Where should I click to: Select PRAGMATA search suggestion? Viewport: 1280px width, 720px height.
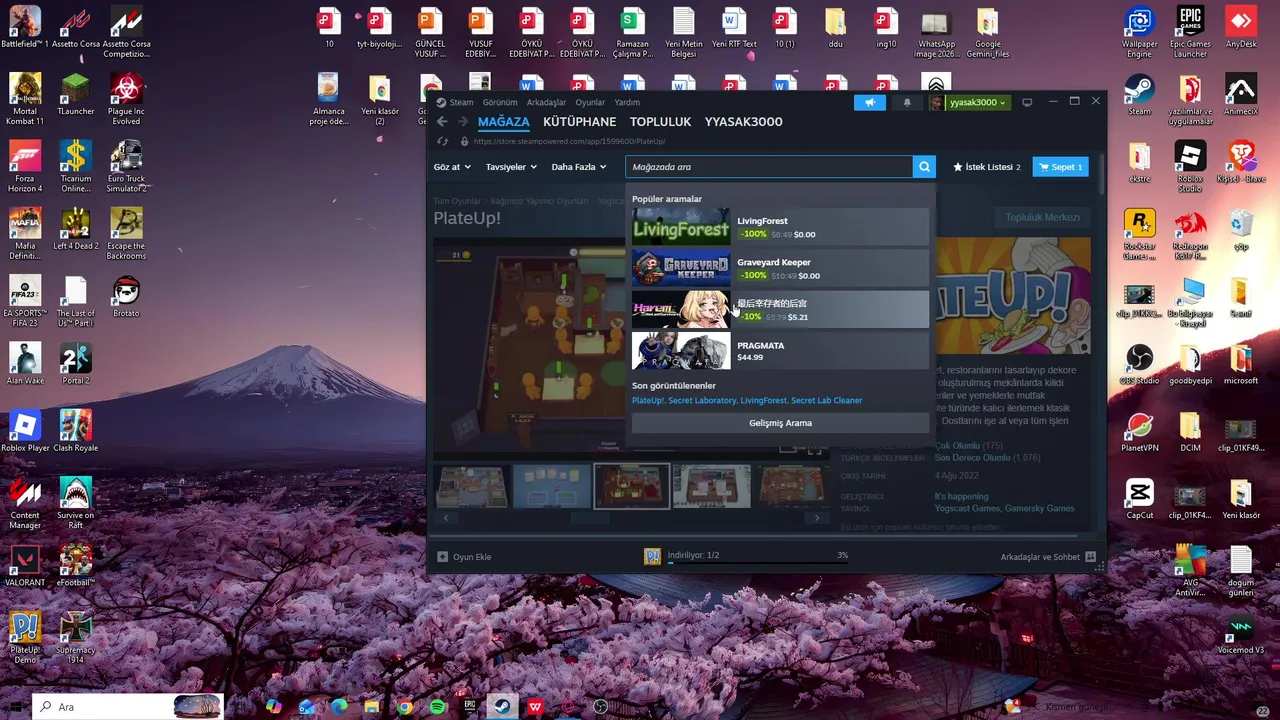coord(780,351)
